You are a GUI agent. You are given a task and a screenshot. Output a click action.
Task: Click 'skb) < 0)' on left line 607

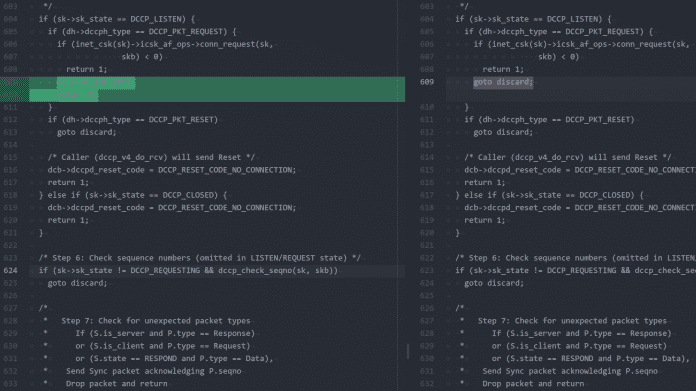[x=142, y=57]
